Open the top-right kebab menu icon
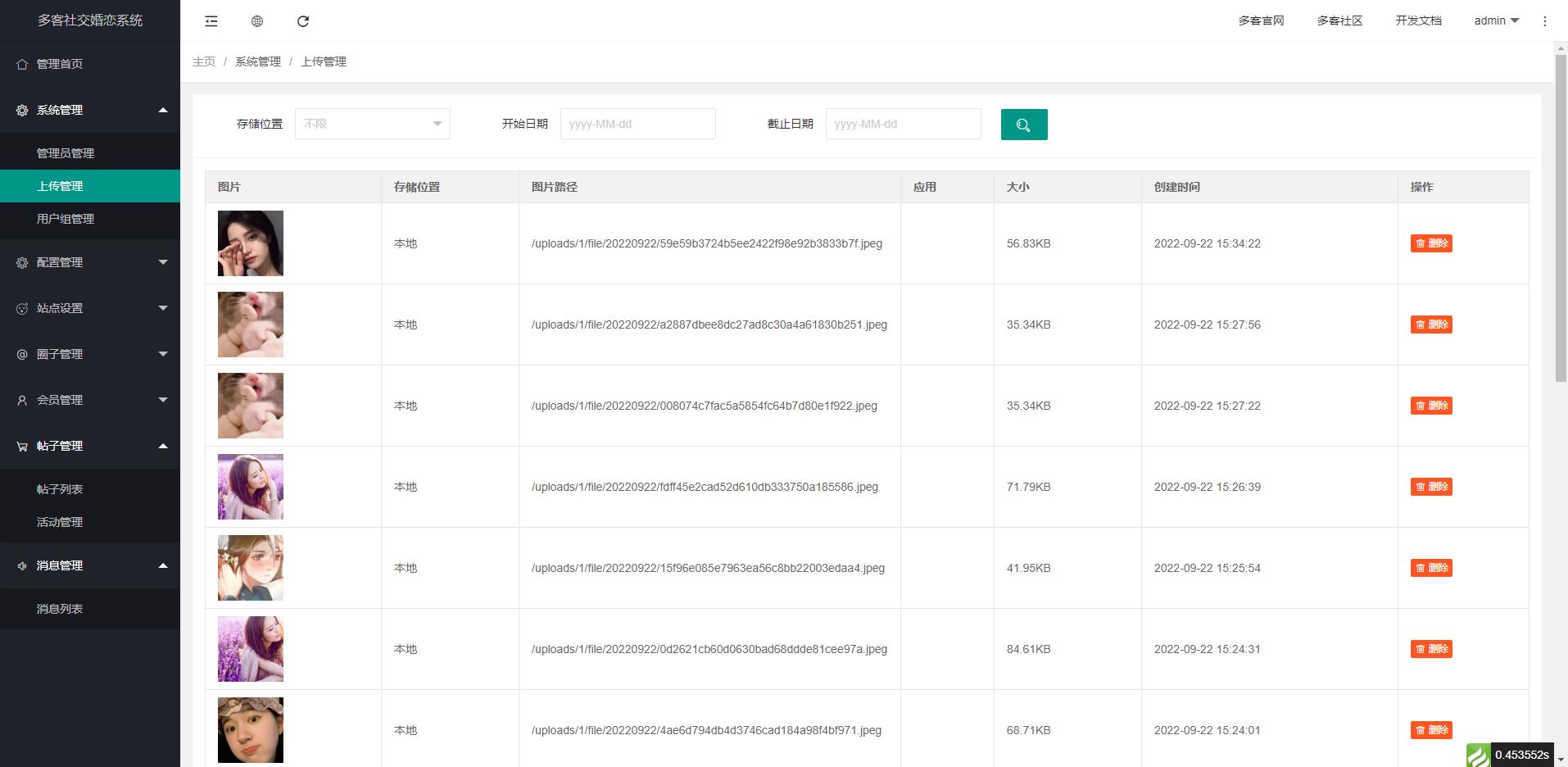Screen dimensions: 1568x767 tap(1545, 20)
